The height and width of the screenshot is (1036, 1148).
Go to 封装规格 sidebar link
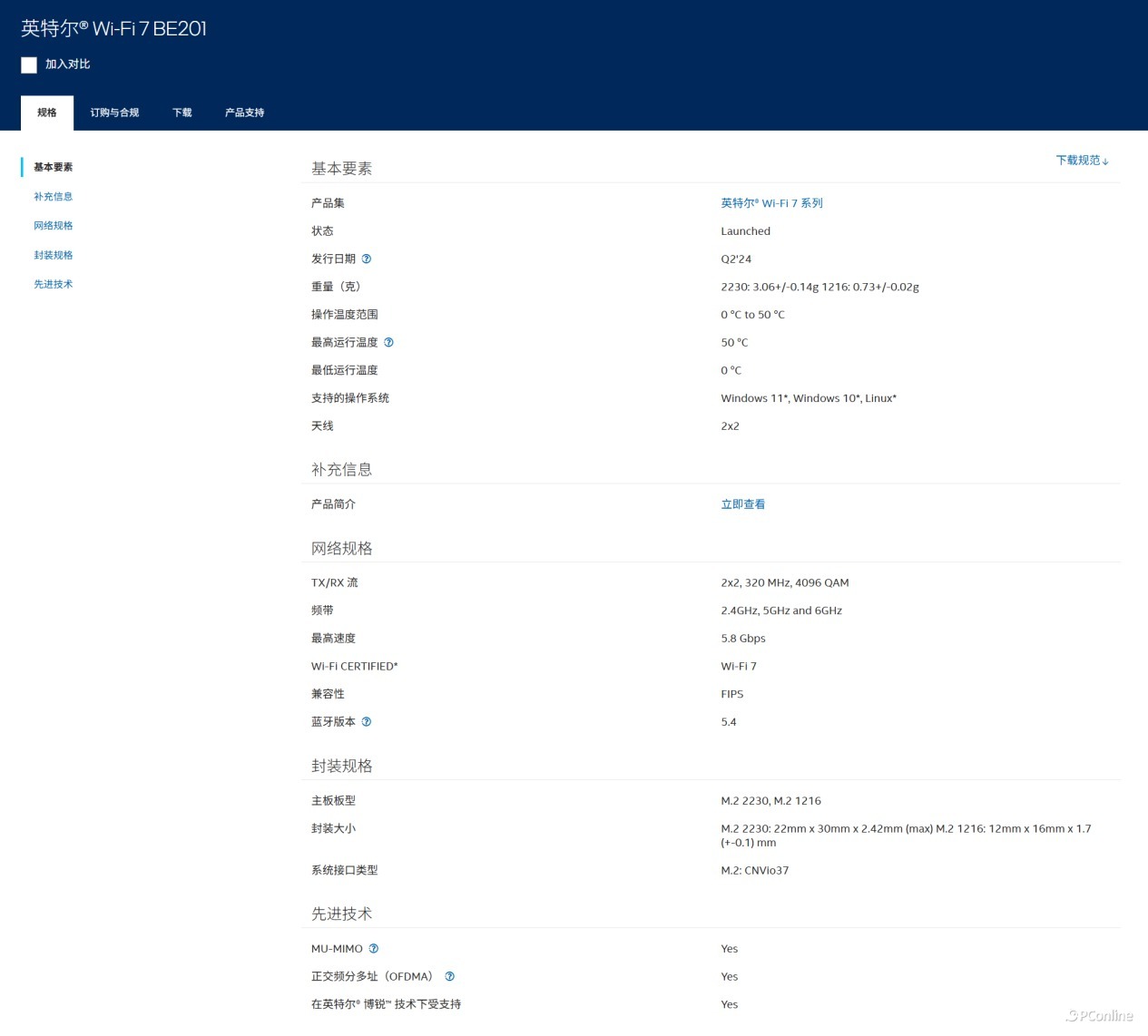pos(54,255)
